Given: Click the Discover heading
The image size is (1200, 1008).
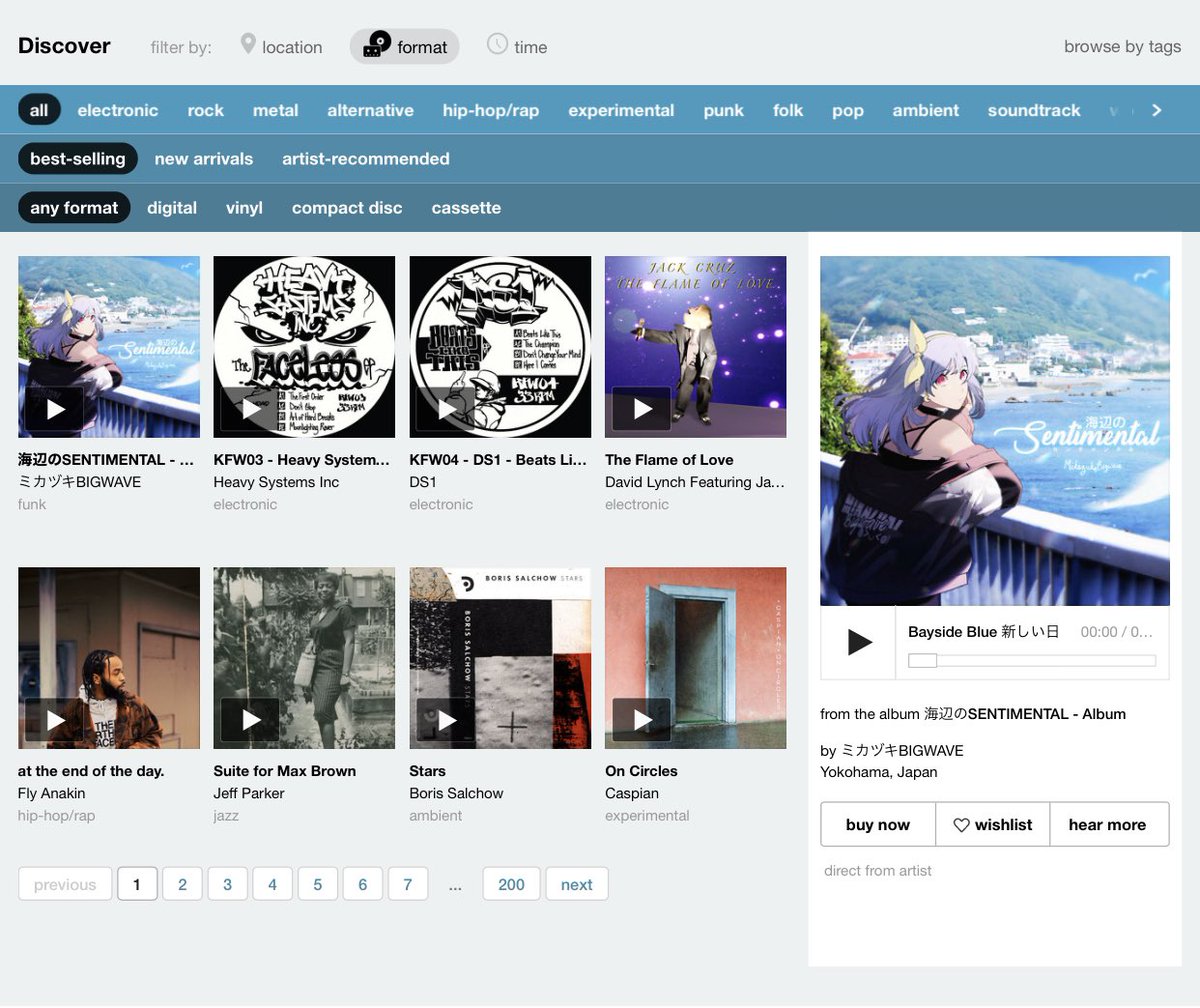Looking at the screenshot, I should (64, 45).
